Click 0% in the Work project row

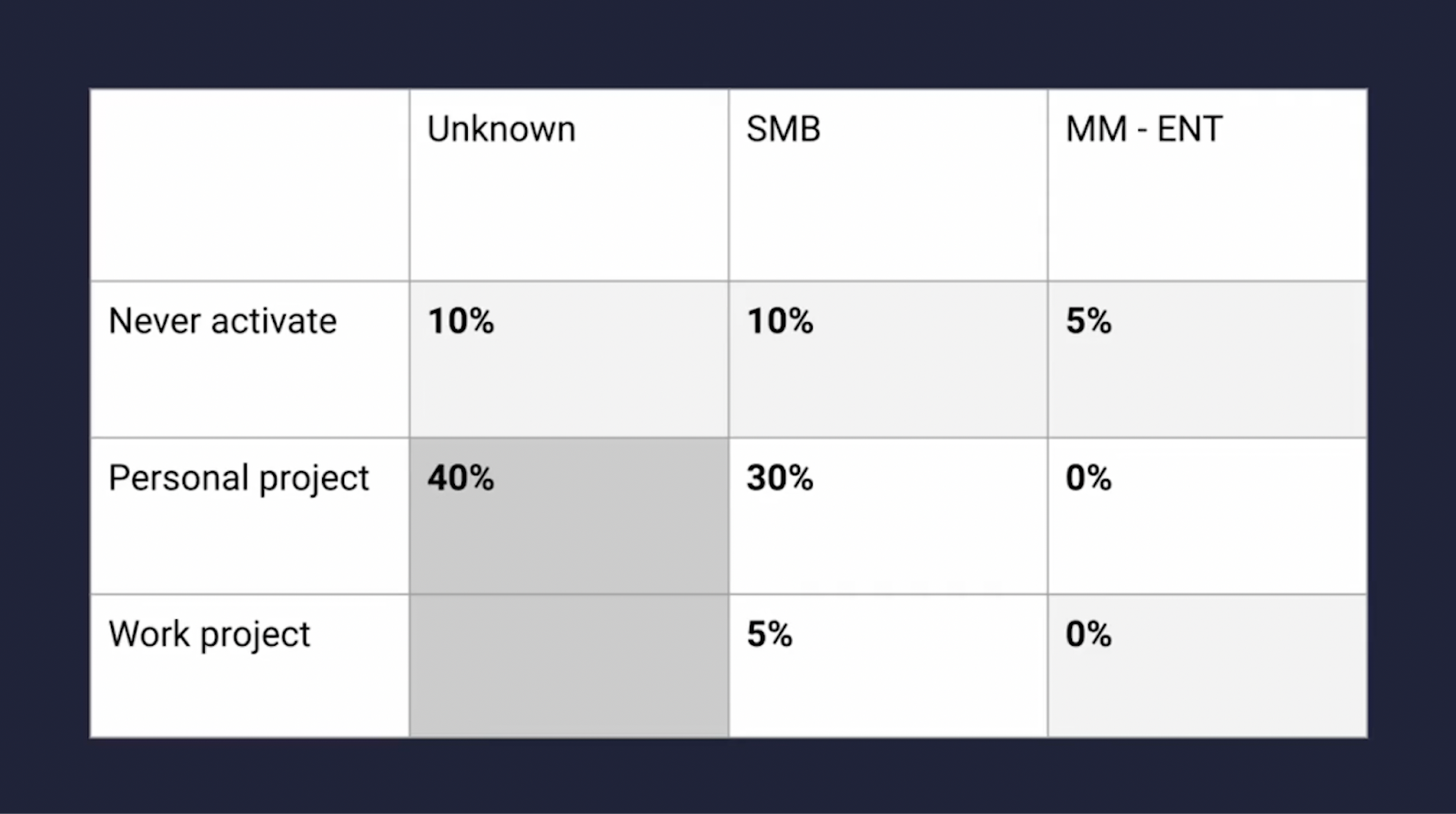click(1088, 635)
